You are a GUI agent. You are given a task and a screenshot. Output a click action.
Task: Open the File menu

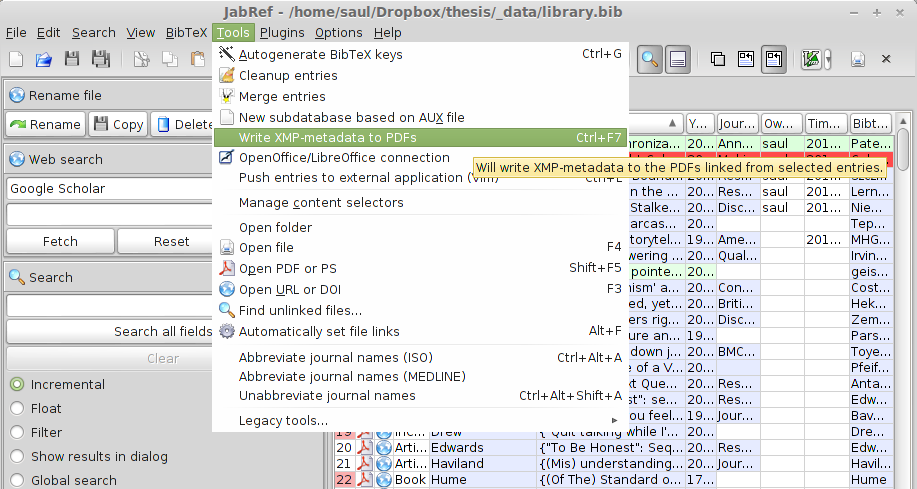pos(16,33)
